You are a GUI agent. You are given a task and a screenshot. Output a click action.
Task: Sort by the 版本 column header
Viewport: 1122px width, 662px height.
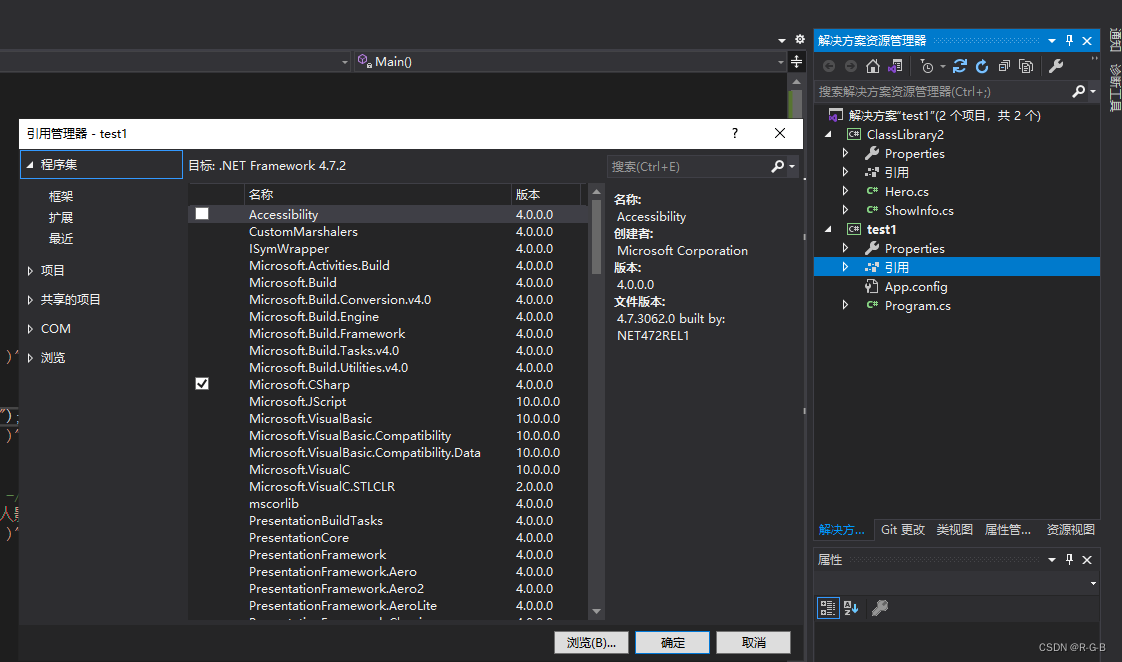tap(546, 195)
